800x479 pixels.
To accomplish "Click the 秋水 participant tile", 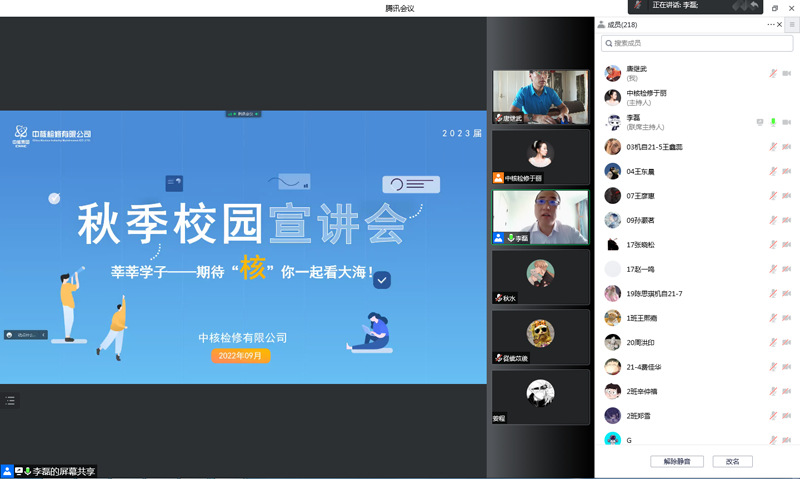I will (540, 277).
